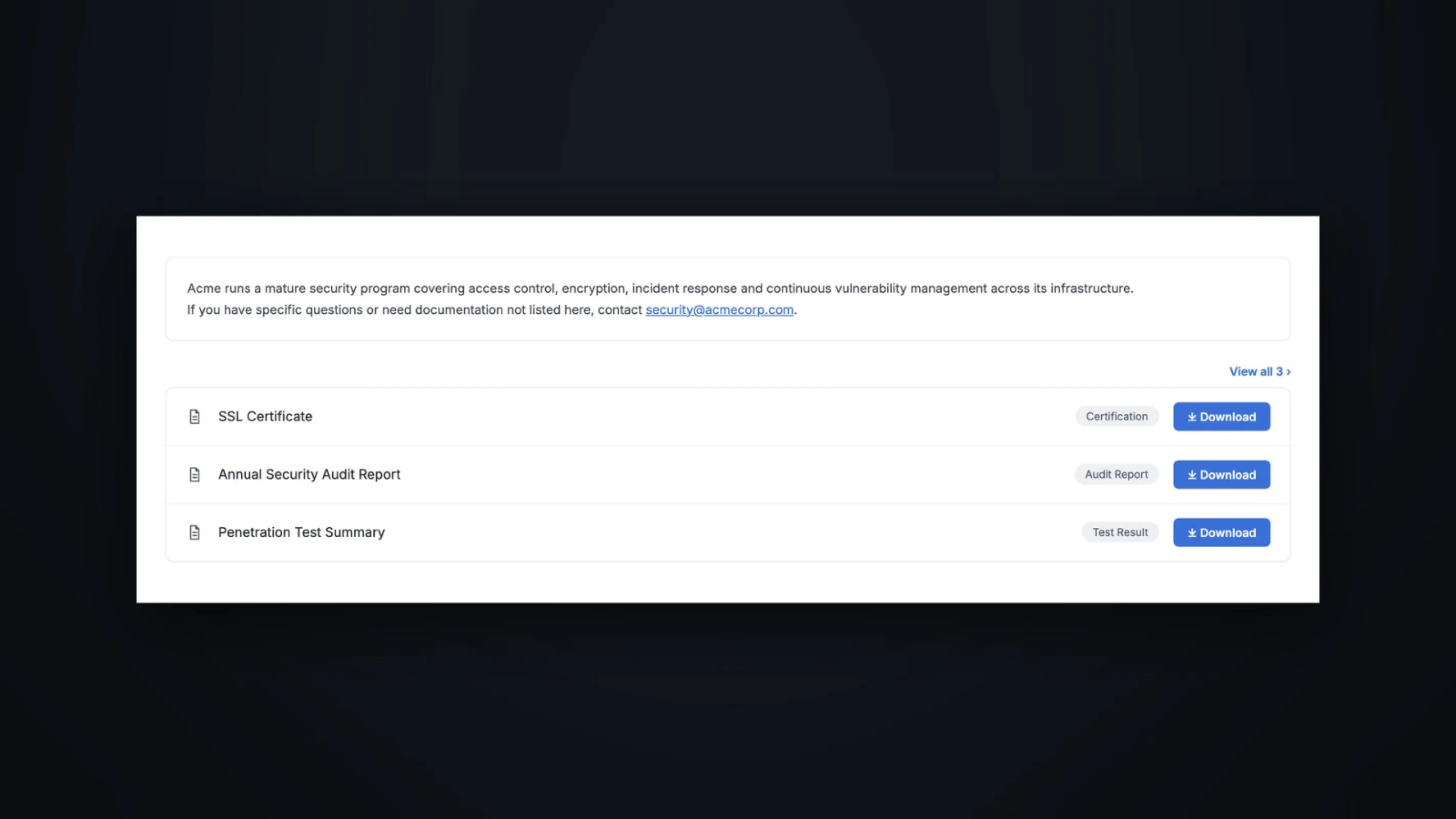Open the View all 3 link

click(1260, 371)
